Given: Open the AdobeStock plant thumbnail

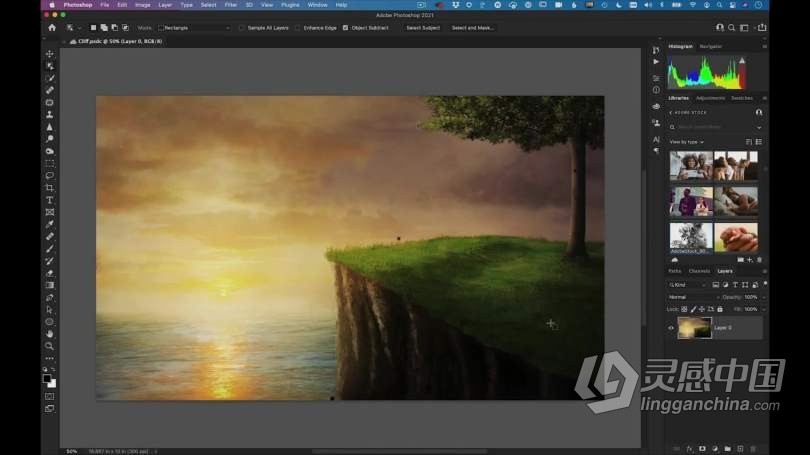Looking at the screenshot, I should [691, 238].
